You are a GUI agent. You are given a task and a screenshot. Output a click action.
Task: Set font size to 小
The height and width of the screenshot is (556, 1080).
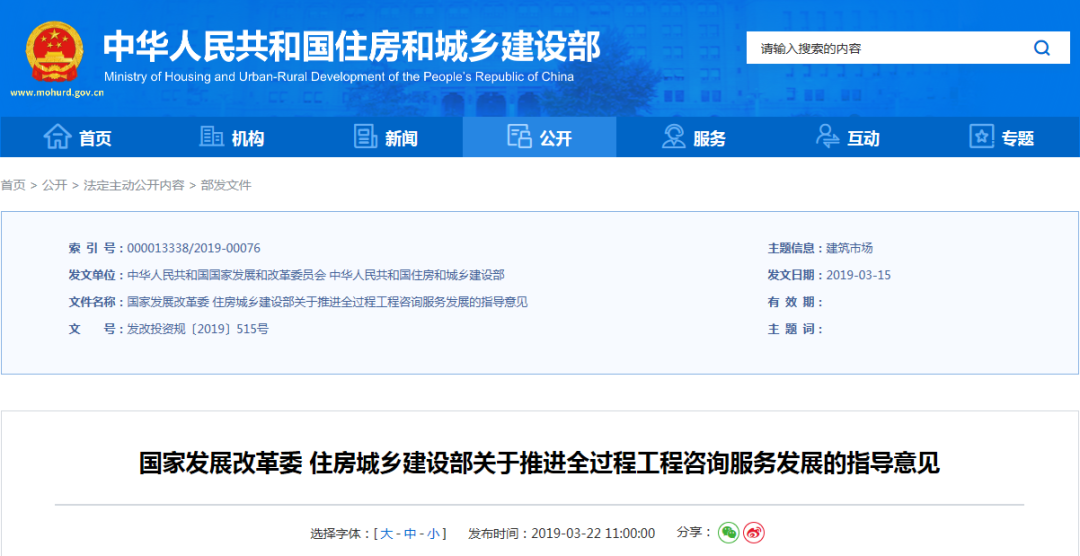coord(433,533)
